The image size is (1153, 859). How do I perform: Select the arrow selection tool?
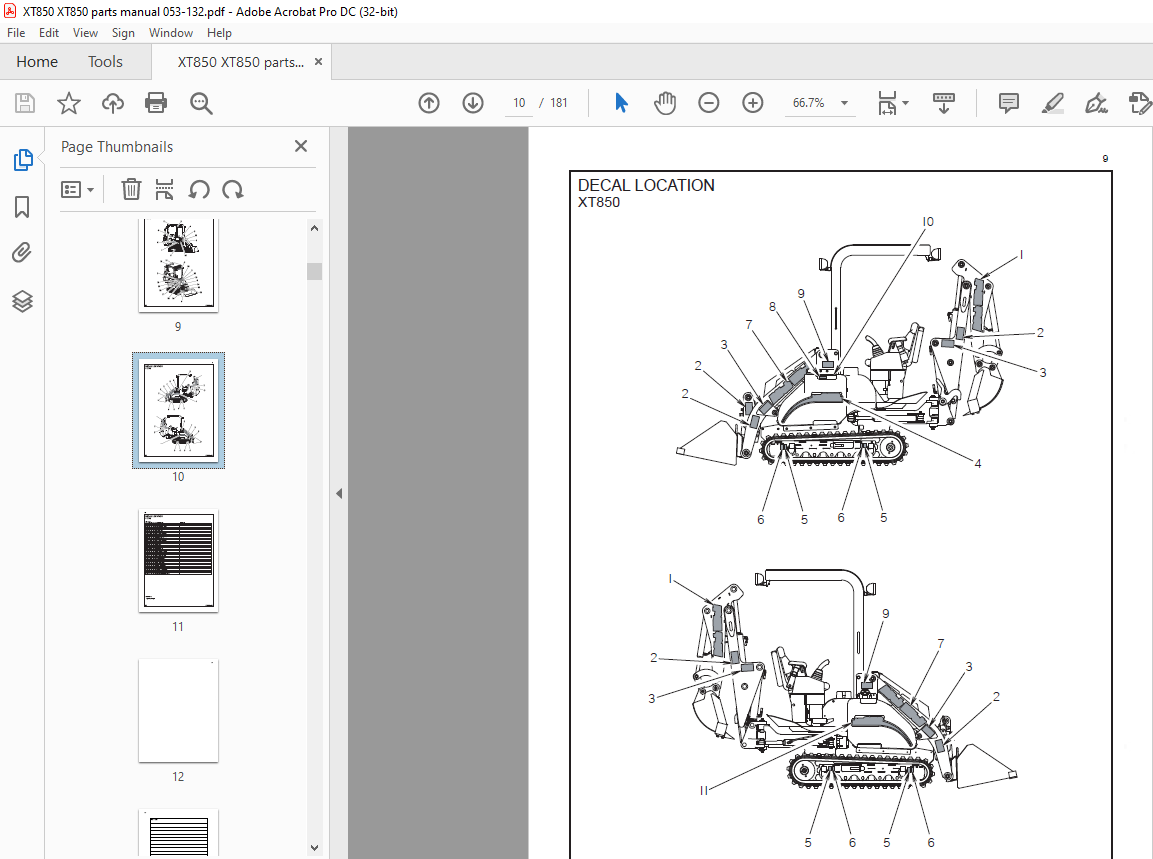click(x=621, y=103)
